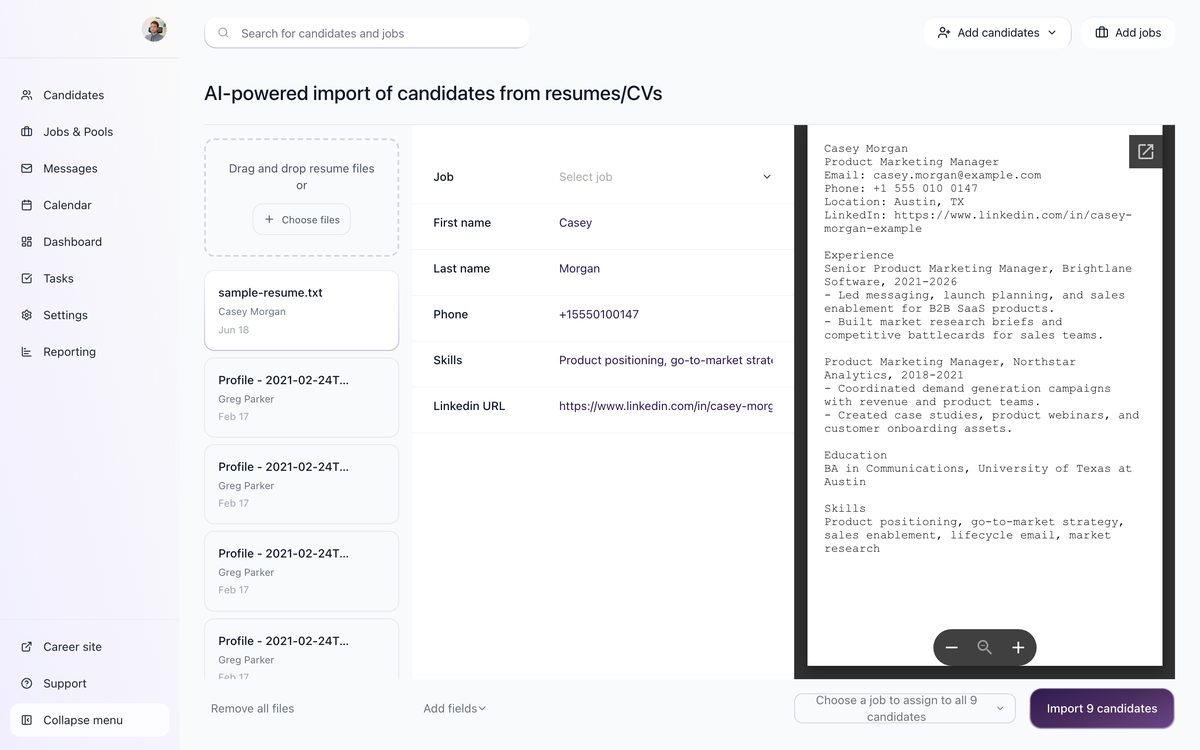Click the Candidates sidebar icon
The image size is (1200, 750).
(x=27, y=95)
